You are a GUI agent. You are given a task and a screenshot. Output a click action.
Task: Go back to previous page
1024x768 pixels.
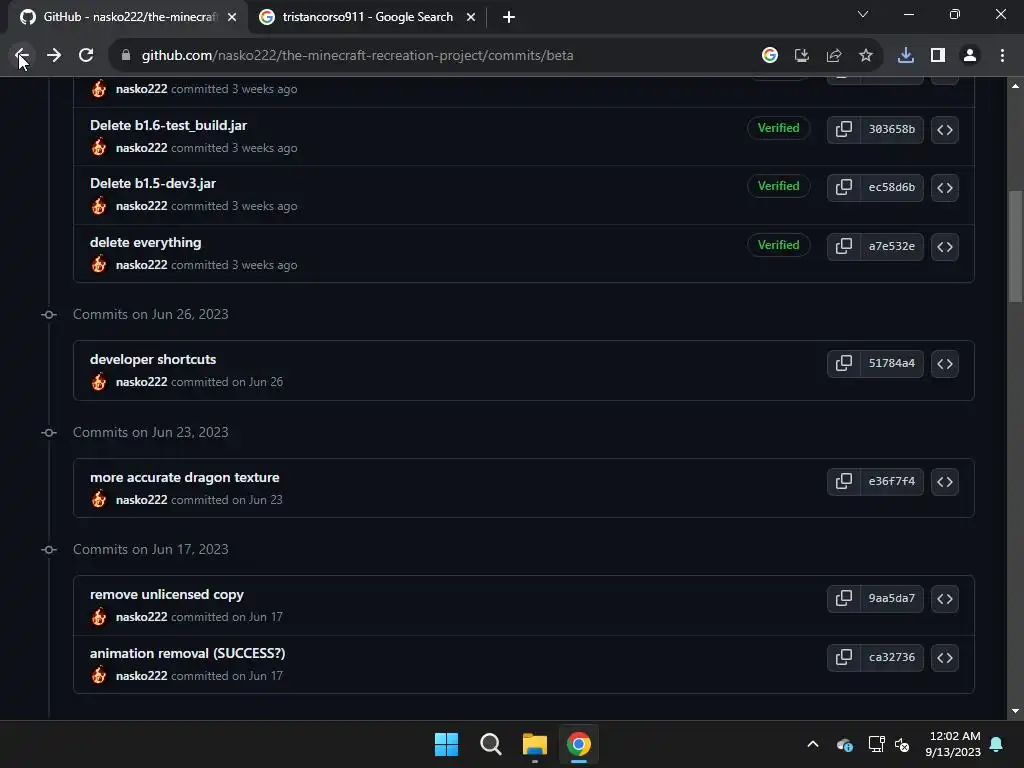pyautogui.click(x=22, y=56)
